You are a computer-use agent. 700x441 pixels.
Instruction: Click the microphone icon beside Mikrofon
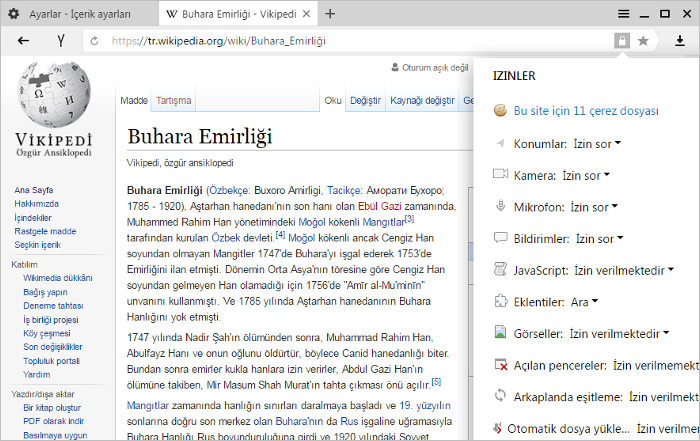click(500, 206)
